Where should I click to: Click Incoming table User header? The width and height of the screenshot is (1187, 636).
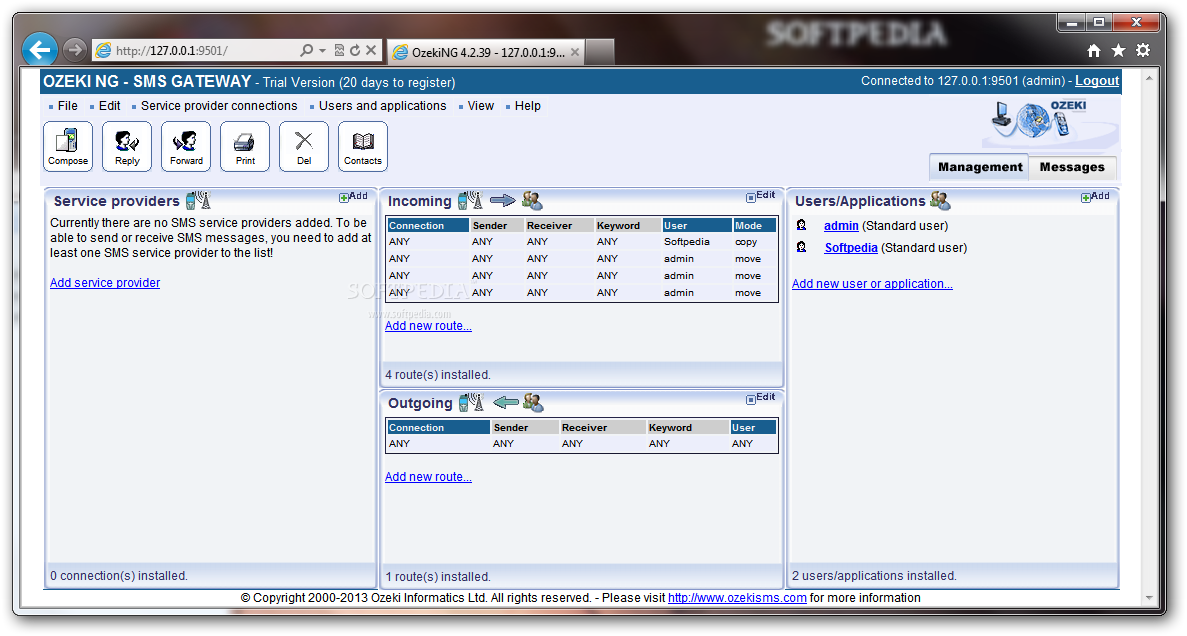[696, 226]
